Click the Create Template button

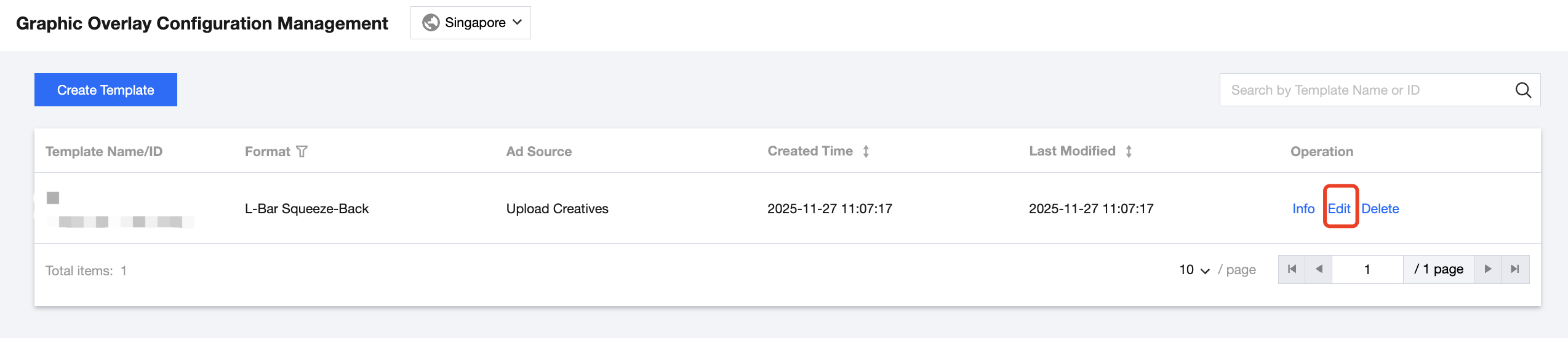coord(106,90)
